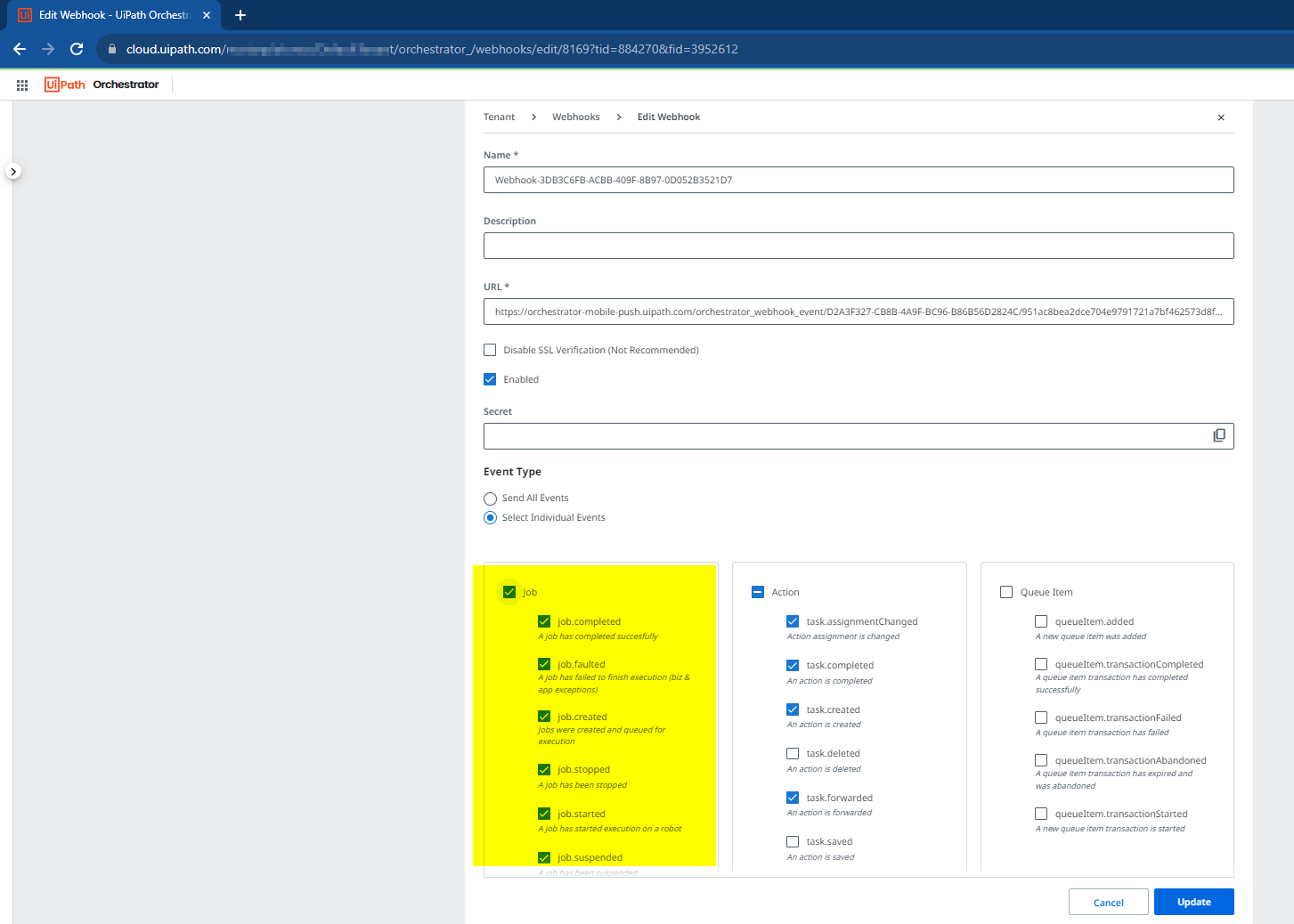1294x924 pixels.
Task: Toggle the Action group checkbox
Action: pyautogui.click(x=758, y=592)
